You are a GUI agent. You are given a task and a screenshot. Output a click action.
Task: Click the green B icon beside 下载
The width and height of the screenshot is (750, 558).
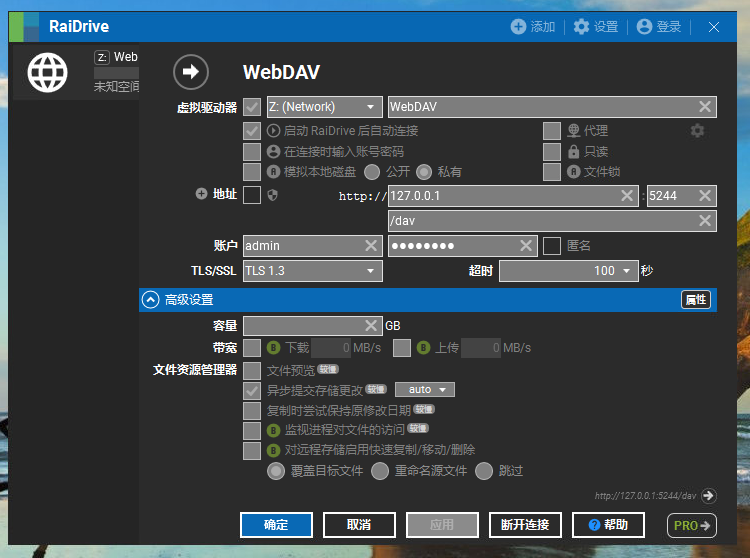pos(273,348)
